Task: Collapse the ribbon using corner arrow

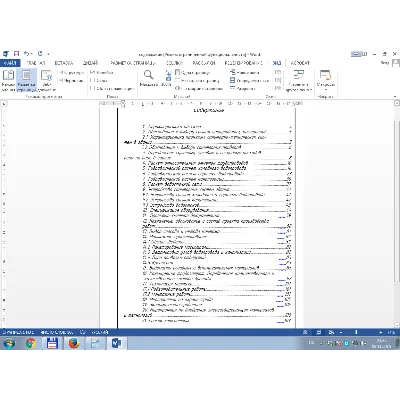Action: pyautogui.click(x=395, y=96)
